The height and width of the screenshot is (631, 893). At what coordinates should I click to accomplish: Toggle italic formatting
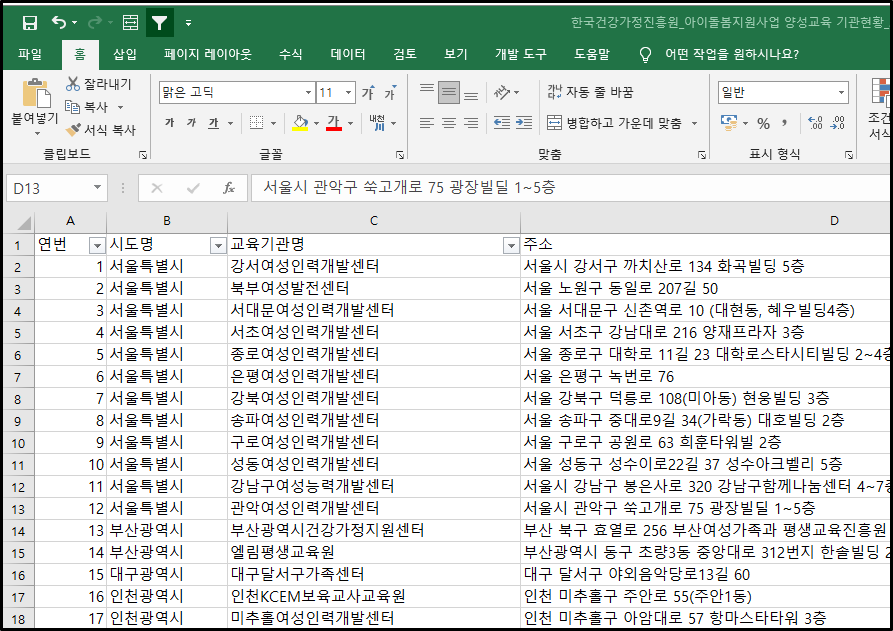coord(191,123)
